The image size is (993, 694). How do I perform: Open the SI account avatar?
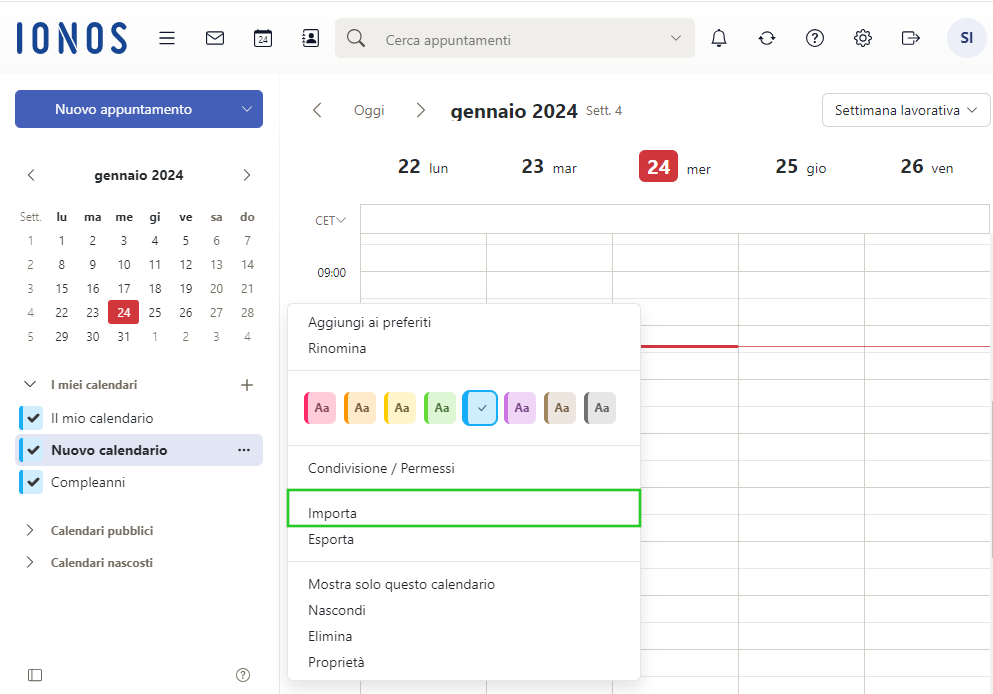[x=966, y=38]
